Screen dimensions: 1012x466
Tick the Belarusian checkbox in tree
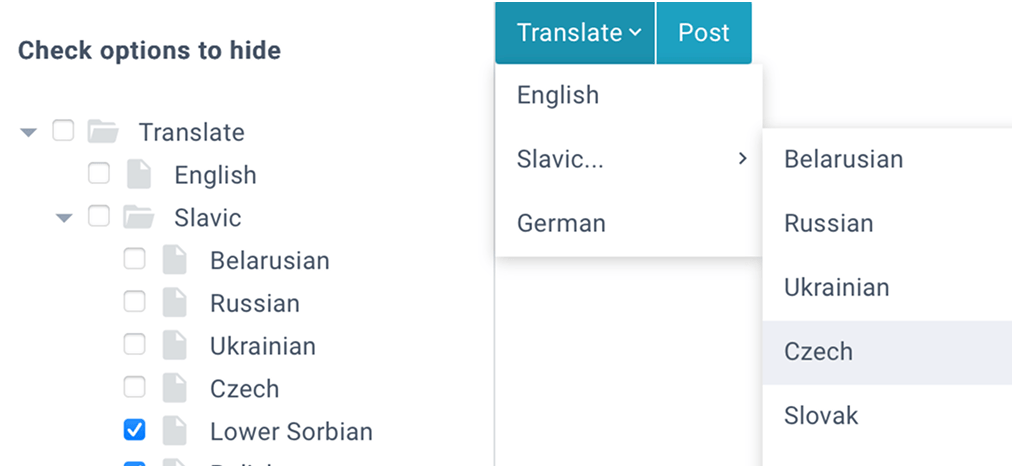click(x=134, y=260)
